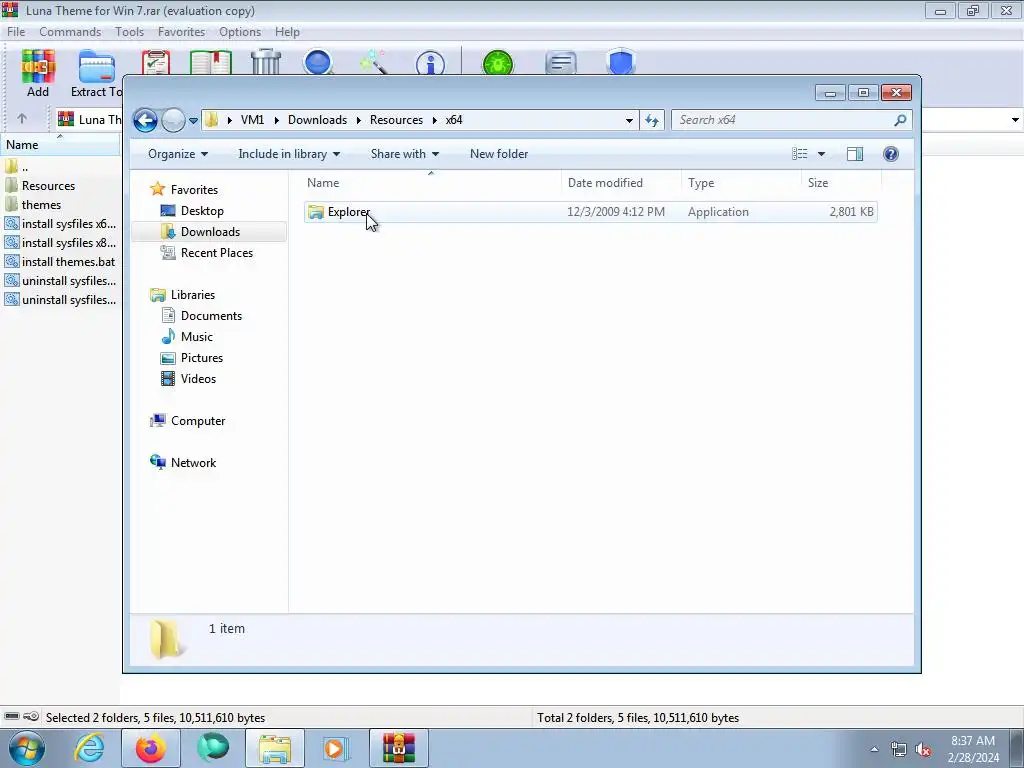Click the Windows Explorer taskbar icon
The width and height of the screenshot is (1024, 768).
(x=275, y=748)
